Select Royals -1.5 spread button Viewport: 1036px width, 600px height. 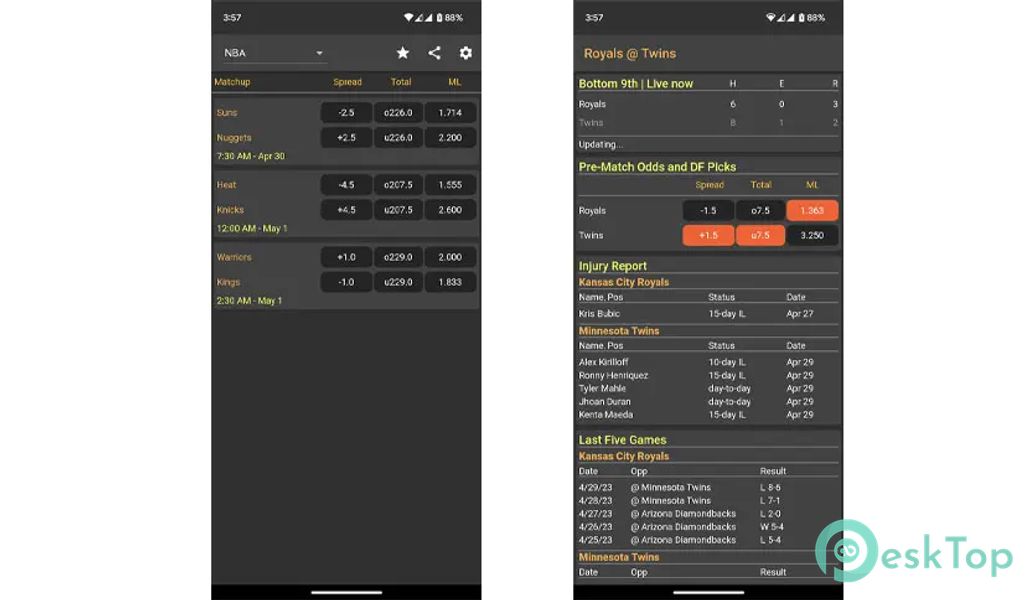(708, 211)
